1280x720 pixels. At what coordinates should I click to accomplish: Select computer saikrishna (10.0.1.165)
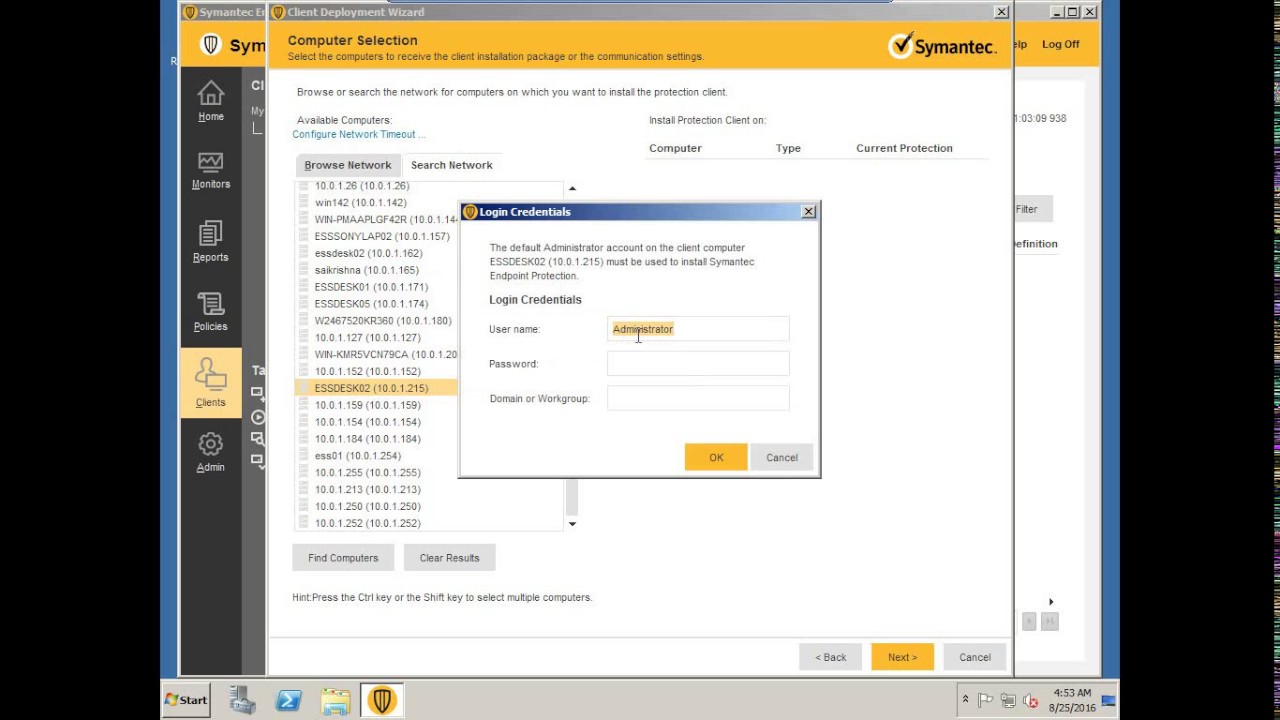click(x=366, y=270)
